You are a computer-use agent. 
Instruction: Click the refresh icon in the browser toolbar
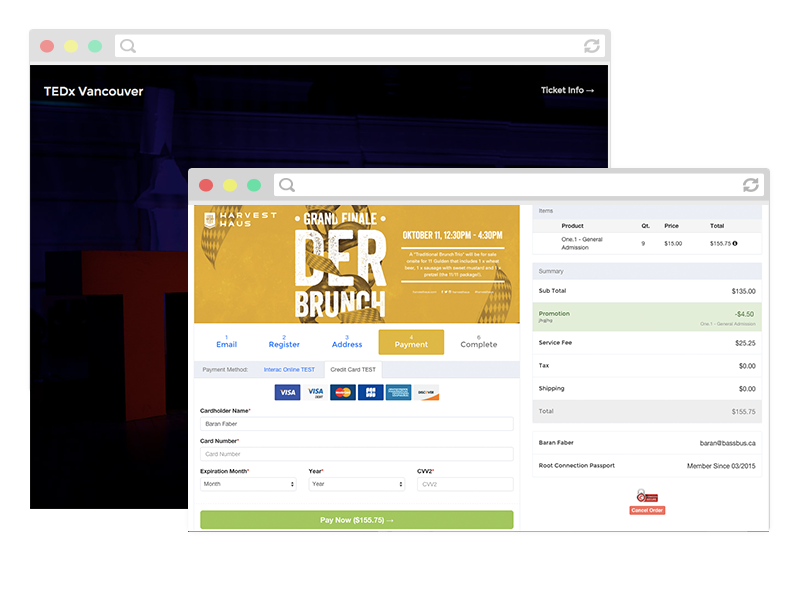pyautogui.click(x=750, y=185)
